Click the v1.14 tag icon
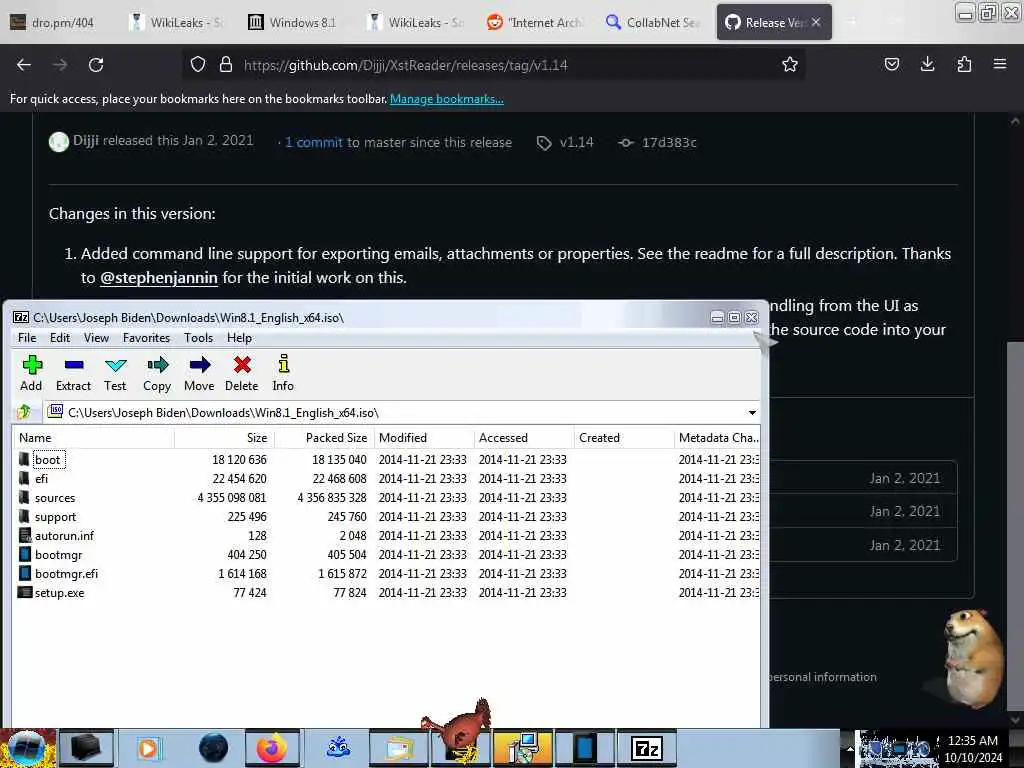The image size is (1024, 768). tap(543, 143)
